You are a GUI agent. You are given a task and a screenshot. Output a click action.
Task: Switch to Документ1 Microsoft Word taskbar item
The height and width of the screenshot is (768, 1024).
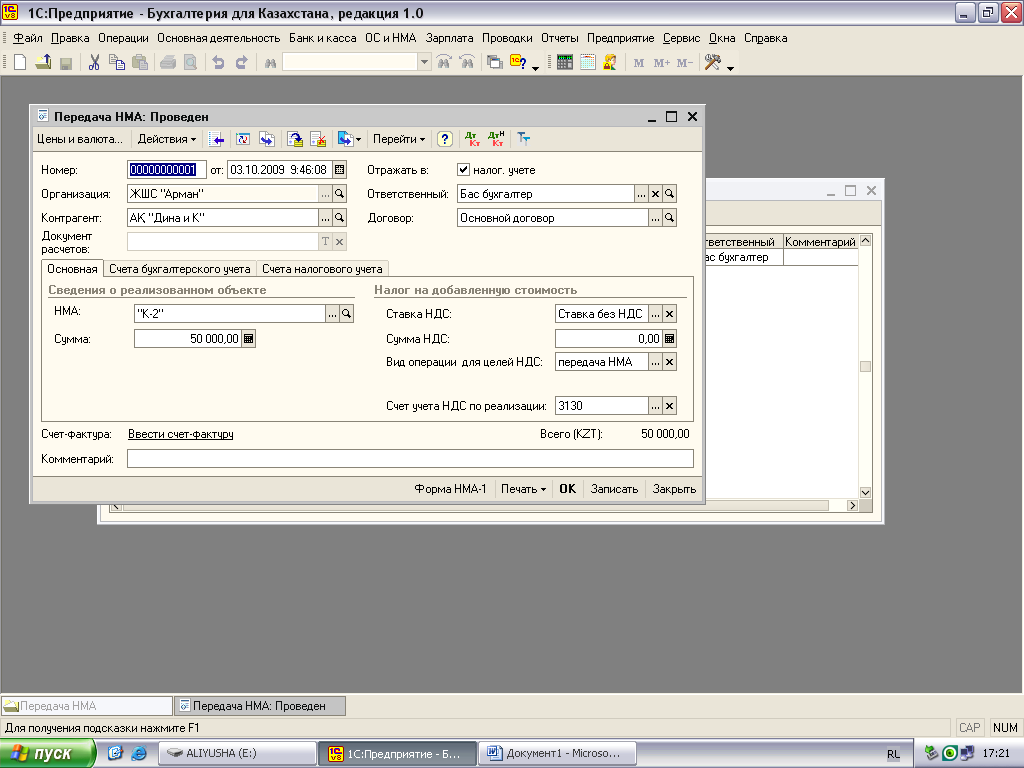559,754
